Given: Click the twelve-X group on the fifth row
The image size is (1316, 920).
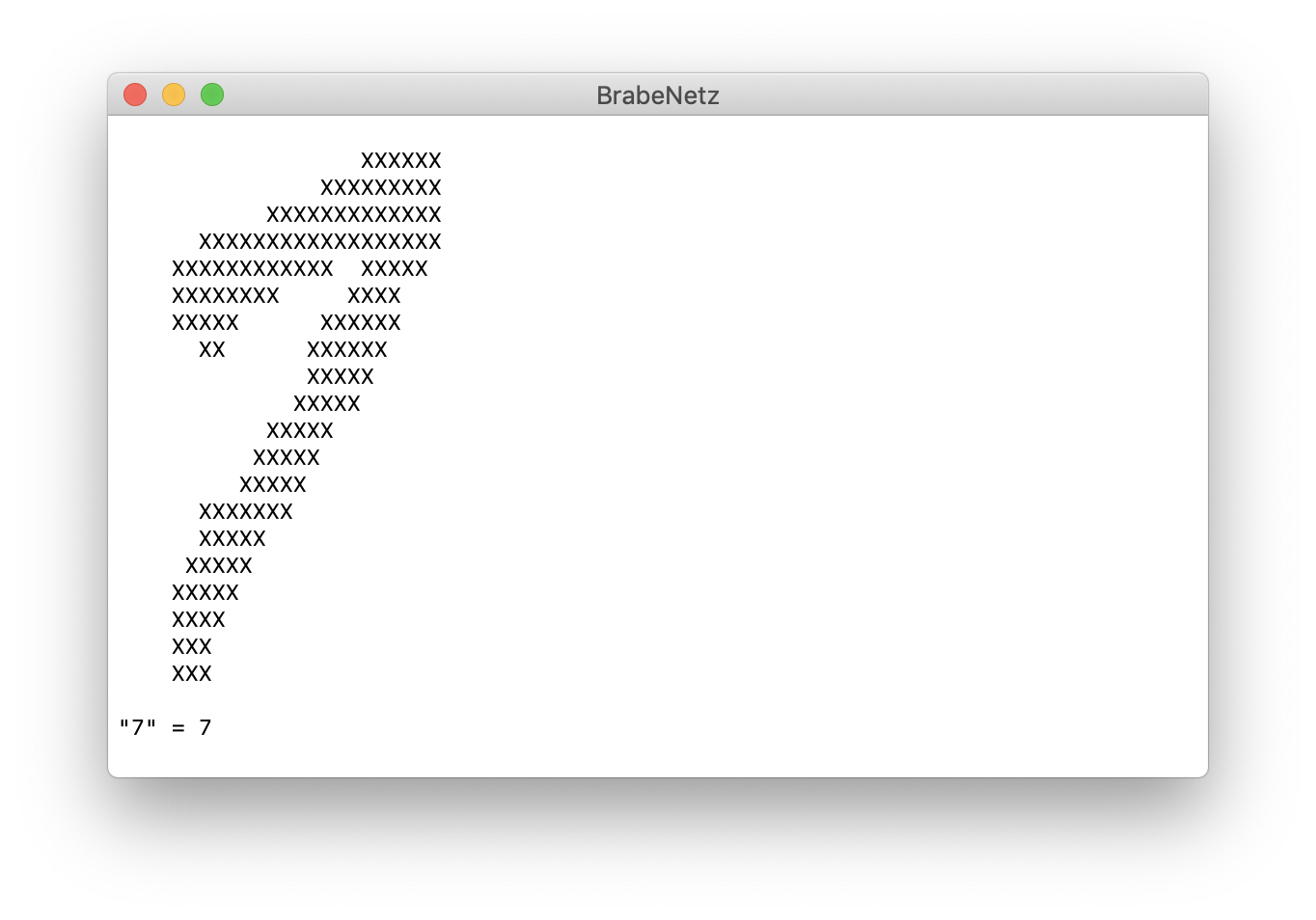Looking at the screenshot, I should coord(253,268).
